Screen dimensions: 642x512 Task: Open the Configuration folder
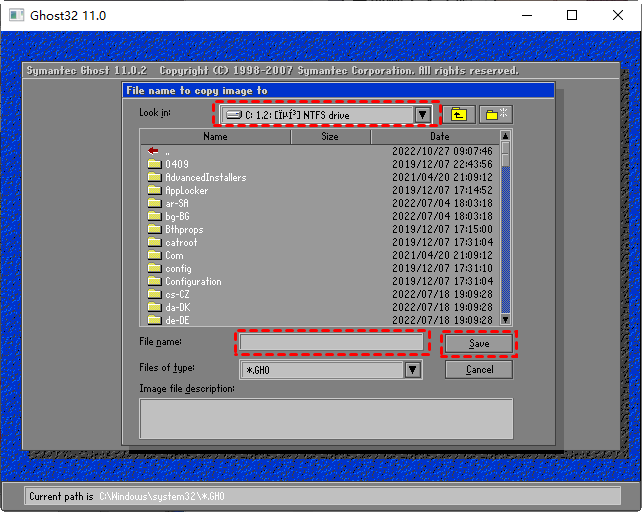click(x=193, y=281)
